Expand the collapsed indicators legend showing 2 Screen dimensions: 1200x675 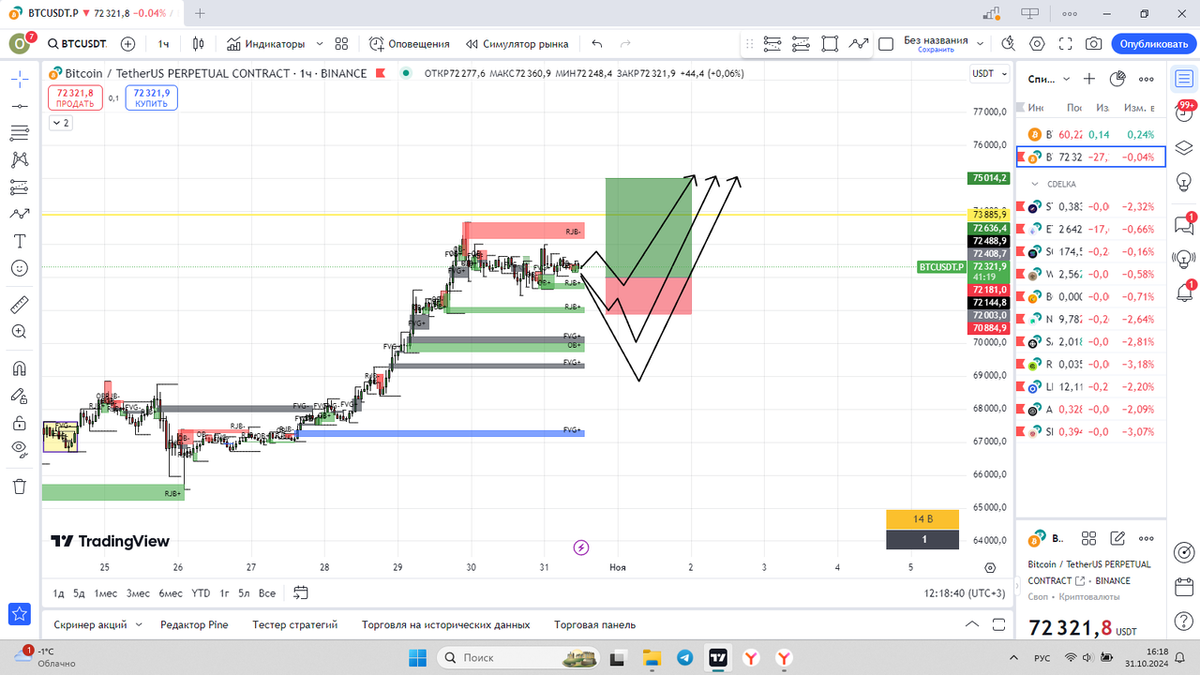(60, 123)
